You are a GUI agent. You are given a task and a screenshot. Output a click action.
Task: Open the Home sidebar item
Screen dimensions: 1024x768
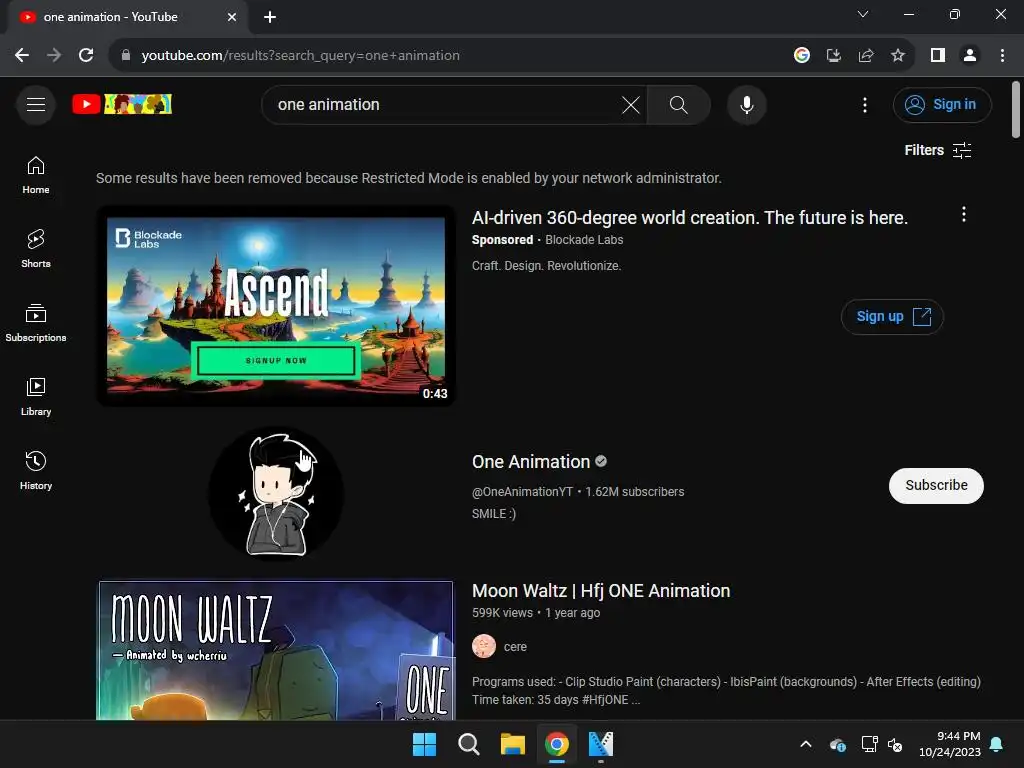click(x=36, y=175)
